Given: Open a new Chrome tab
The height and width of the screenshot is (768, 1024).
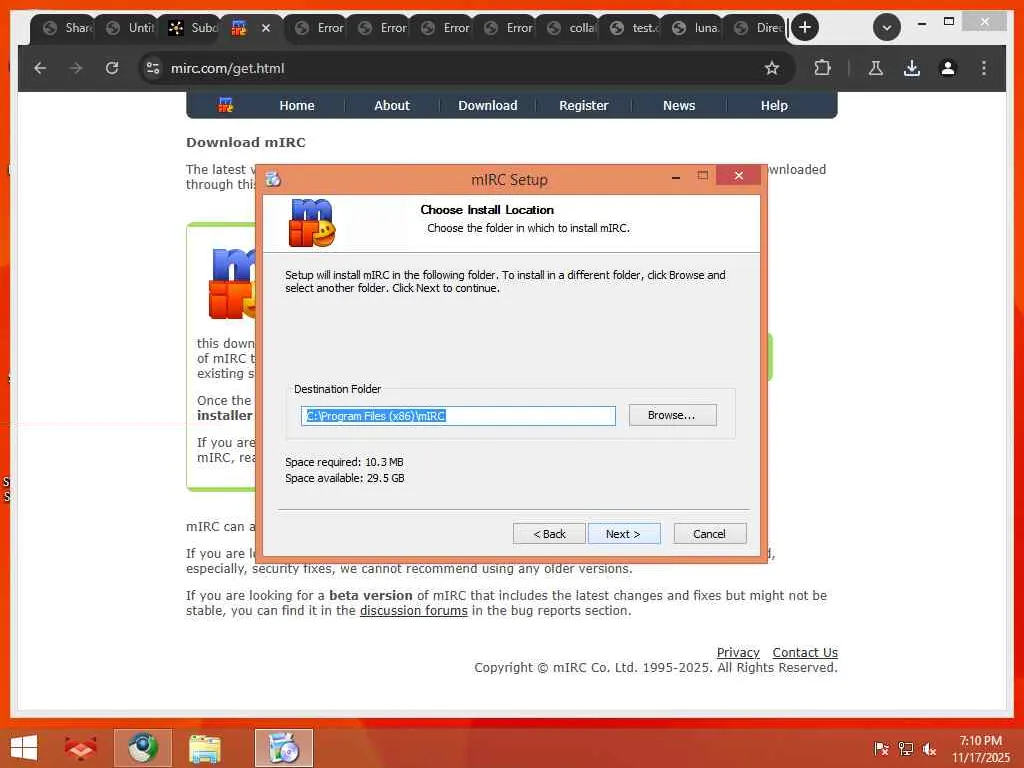Looking at the screenshot, I should pyautogui.click(x=805, y=27).
